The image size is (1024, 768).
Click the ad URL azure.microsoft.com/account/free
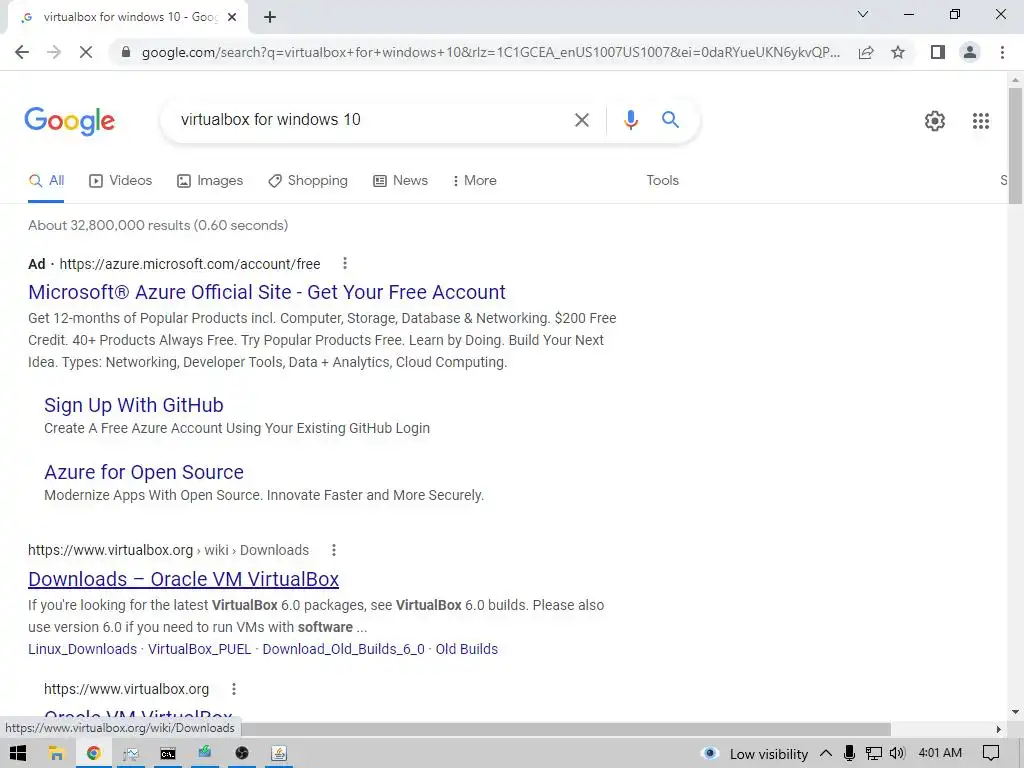pyautogui.click(x=190, y=264)
